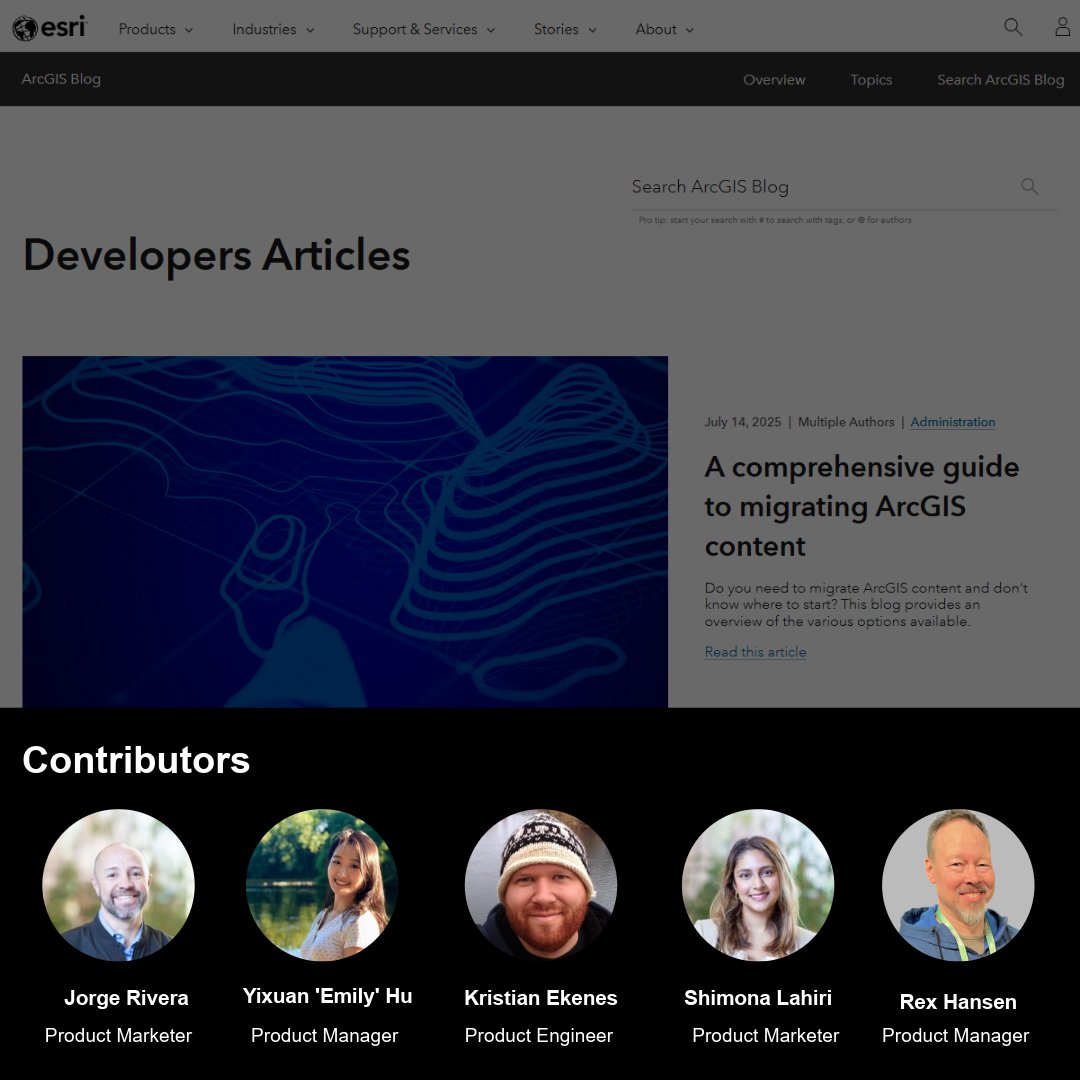Go to ArcGIS Blog home link

pos(61,79)
